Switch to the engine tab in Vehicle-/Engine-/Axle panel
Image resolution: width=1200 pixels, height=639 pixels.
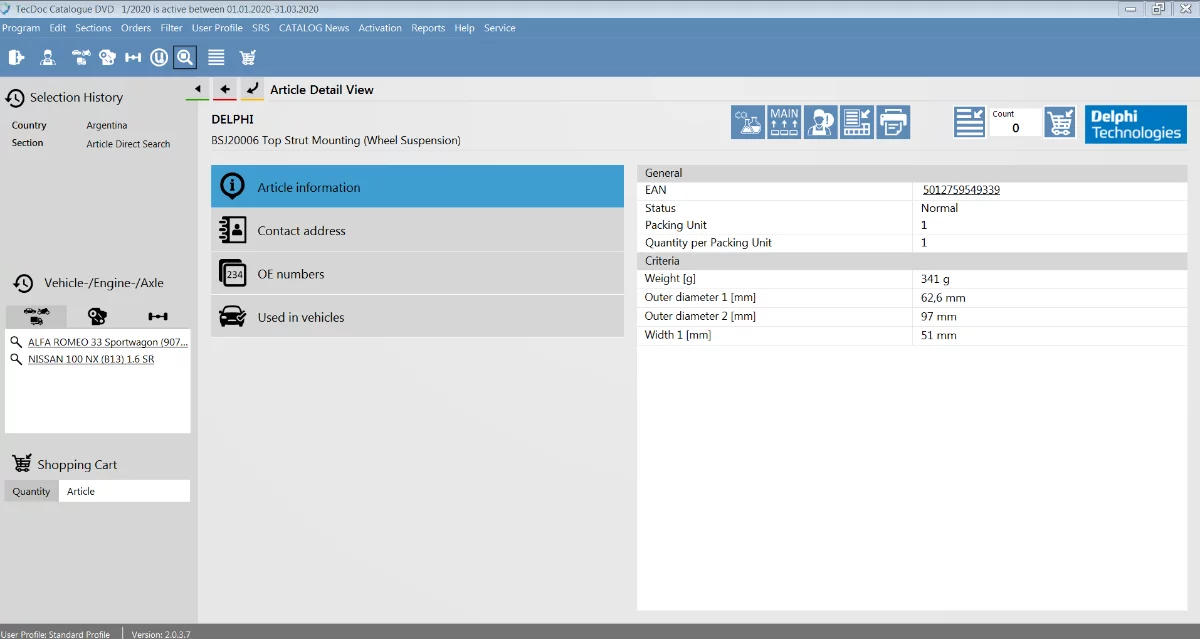[95, 315]
